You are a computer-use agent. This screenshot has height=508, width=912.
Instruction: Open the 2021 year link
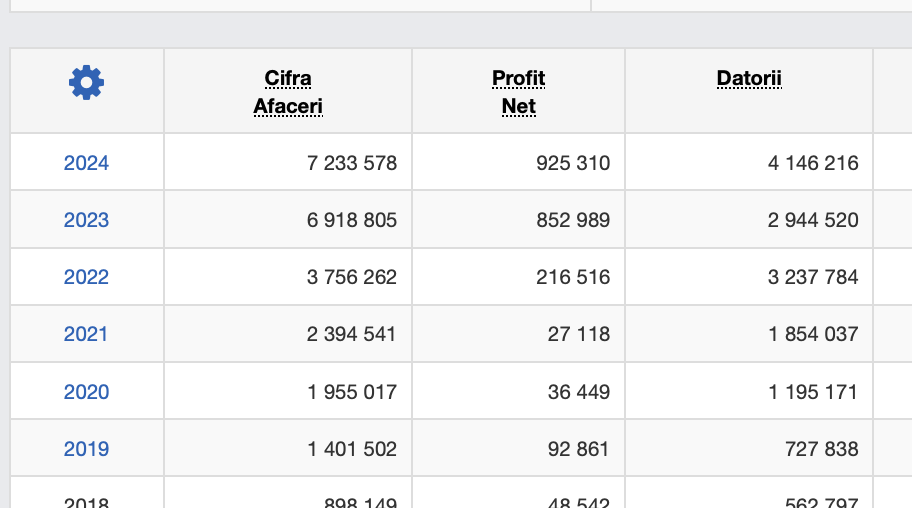(86, 334)
